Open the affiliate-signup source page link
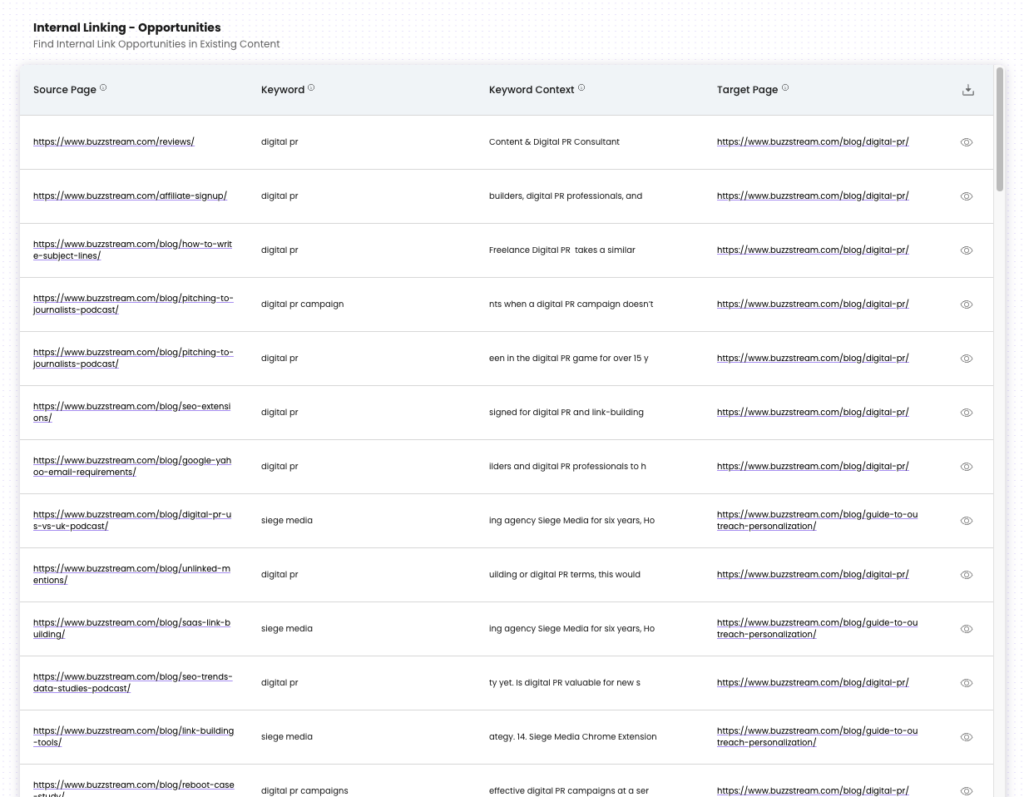 pyautogui.click(x=130, y=196)
